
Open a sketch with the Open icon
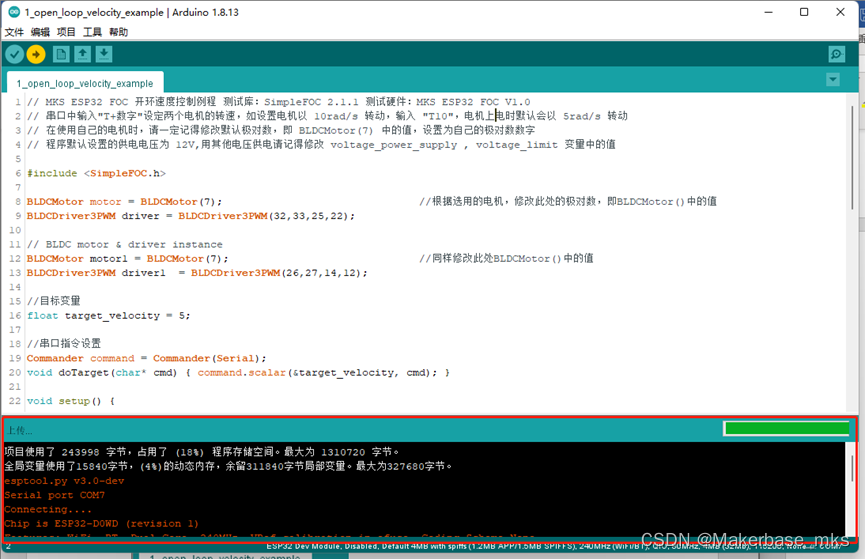click(x=82, y=54)
